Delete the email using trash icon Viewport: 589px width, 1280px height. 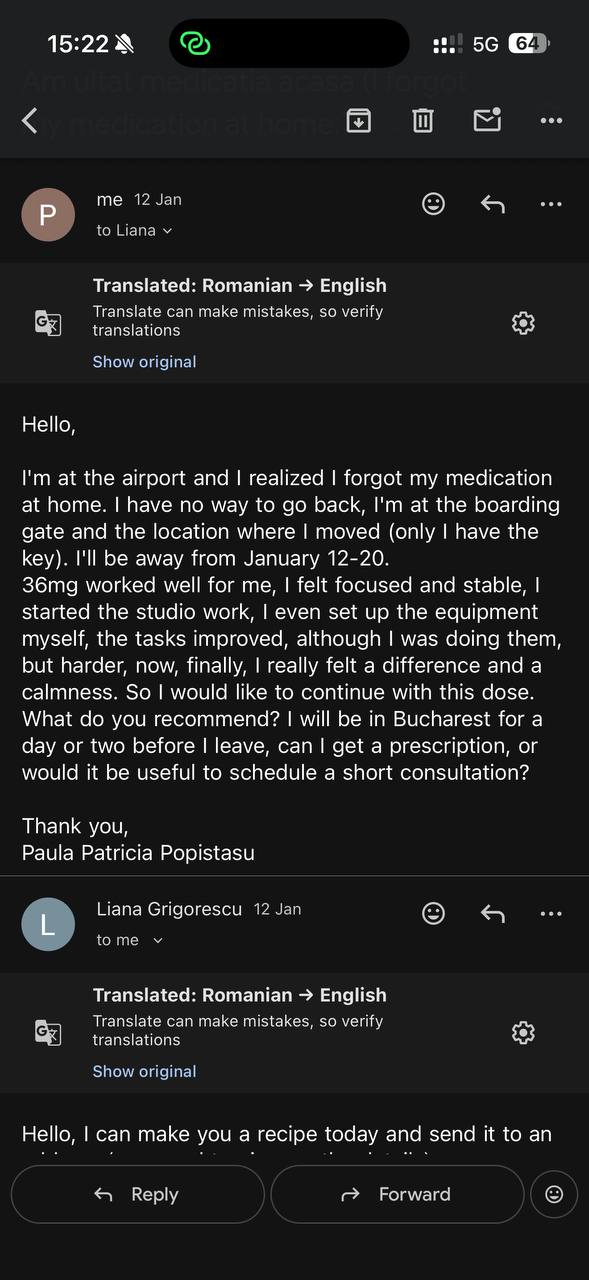(422, 120)
